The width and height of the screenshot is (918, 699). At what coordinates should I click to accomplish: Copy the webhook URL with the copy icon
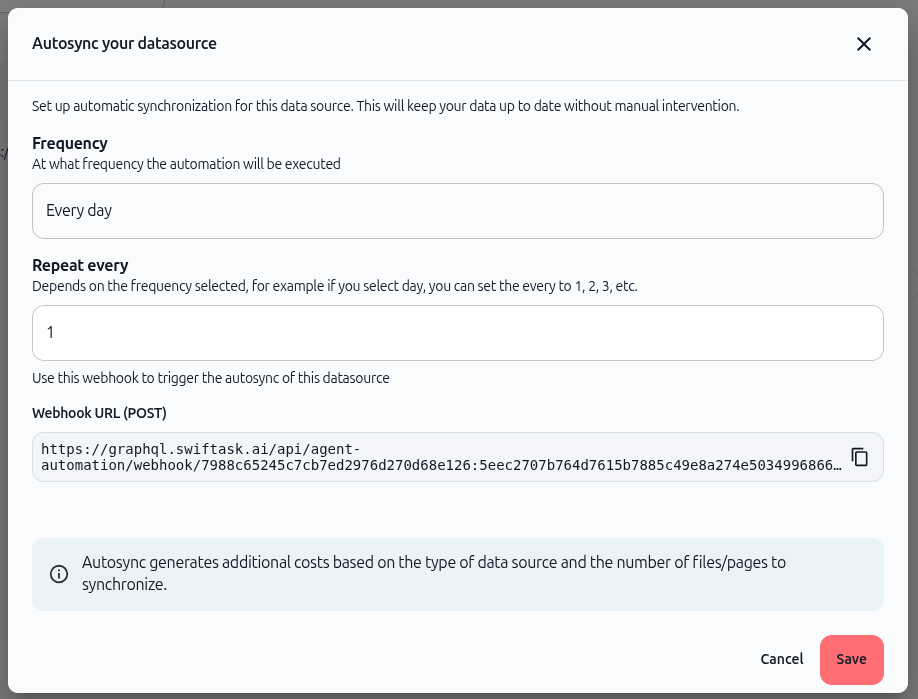[x=859, y=457]
